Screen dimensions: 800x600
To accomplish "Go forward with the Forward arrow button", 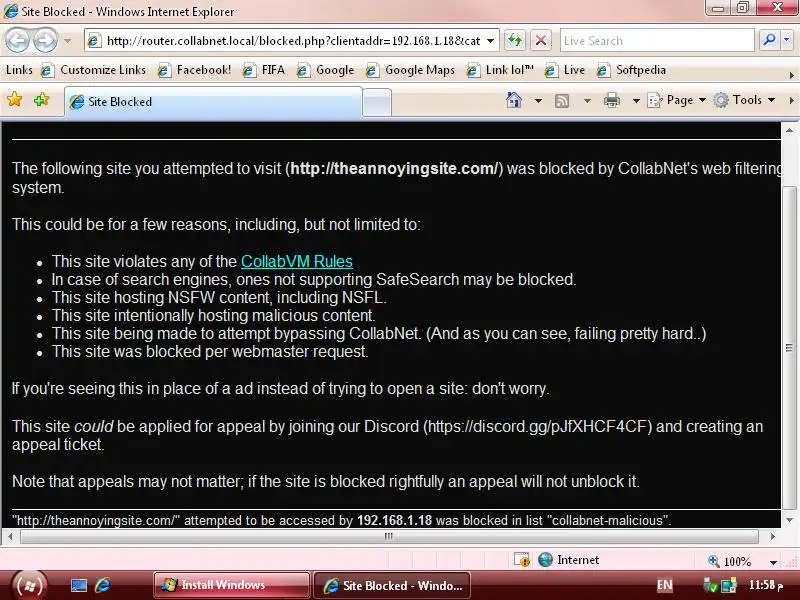I will [x=45, y=40].
